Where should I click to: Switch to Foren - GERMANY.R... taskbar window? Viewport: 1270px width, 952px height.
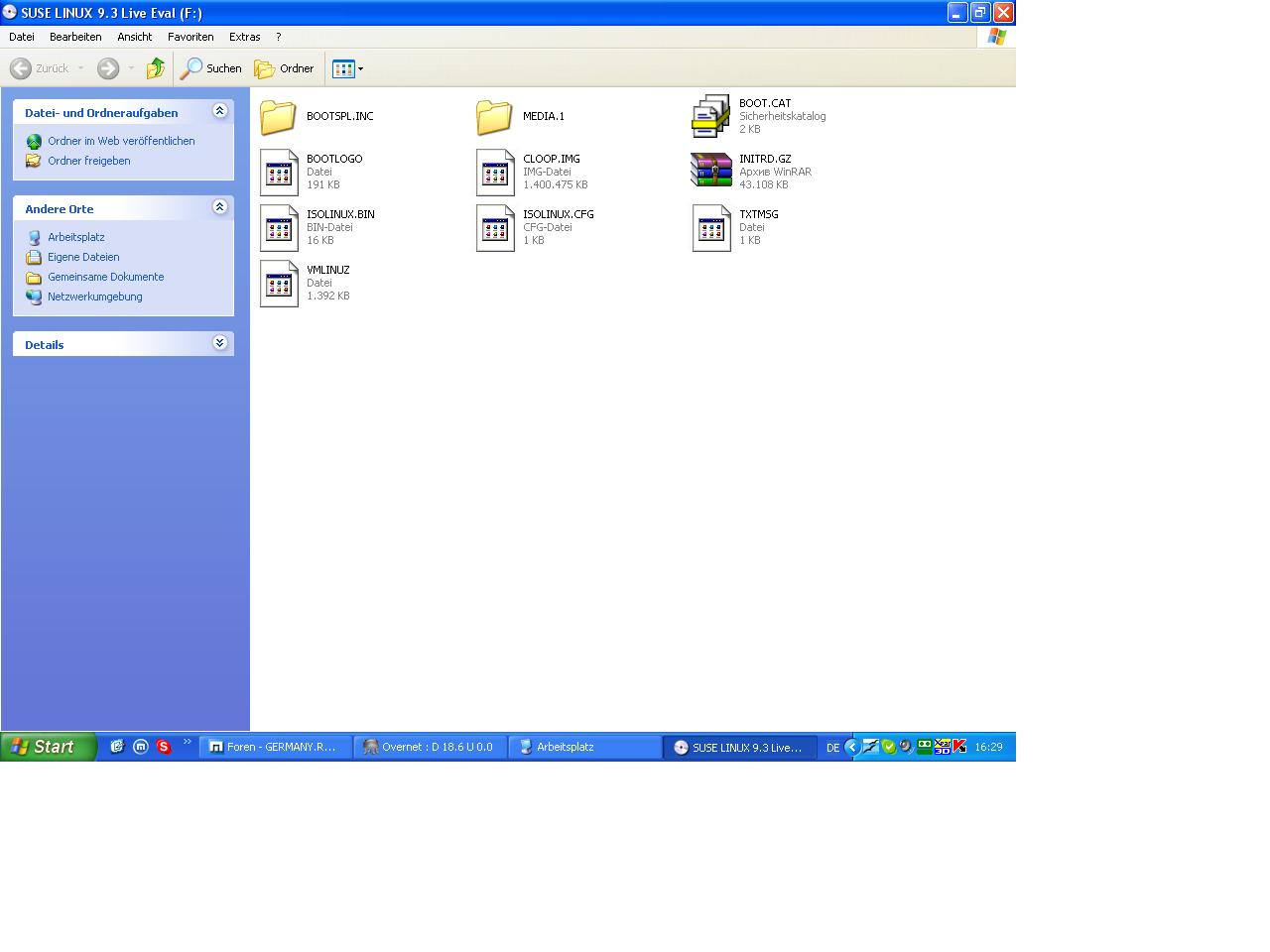click(x=276, y=747)
